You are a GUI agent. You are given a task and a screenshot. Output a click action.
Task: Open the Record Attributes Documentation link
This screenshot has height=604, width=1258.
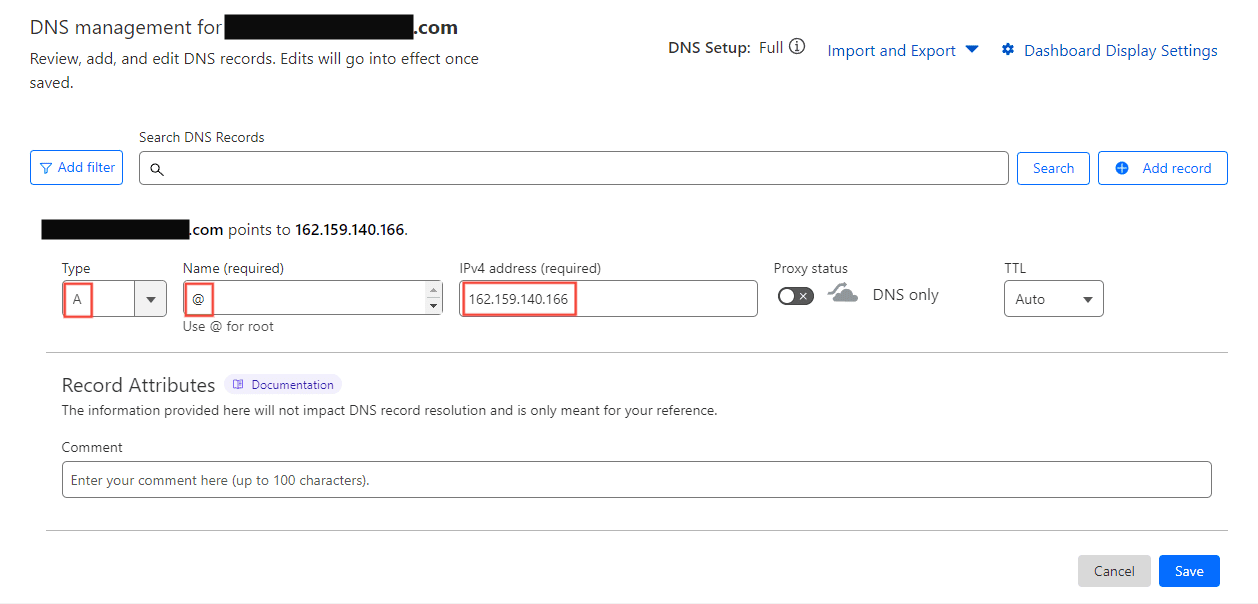(x=292, y=384)
